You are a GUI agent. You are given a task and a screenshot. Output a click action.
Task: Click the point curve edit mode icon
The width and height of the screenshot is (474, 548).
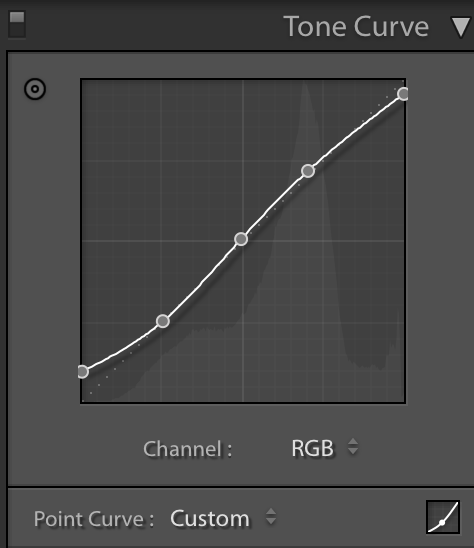(x=443, y=517)
